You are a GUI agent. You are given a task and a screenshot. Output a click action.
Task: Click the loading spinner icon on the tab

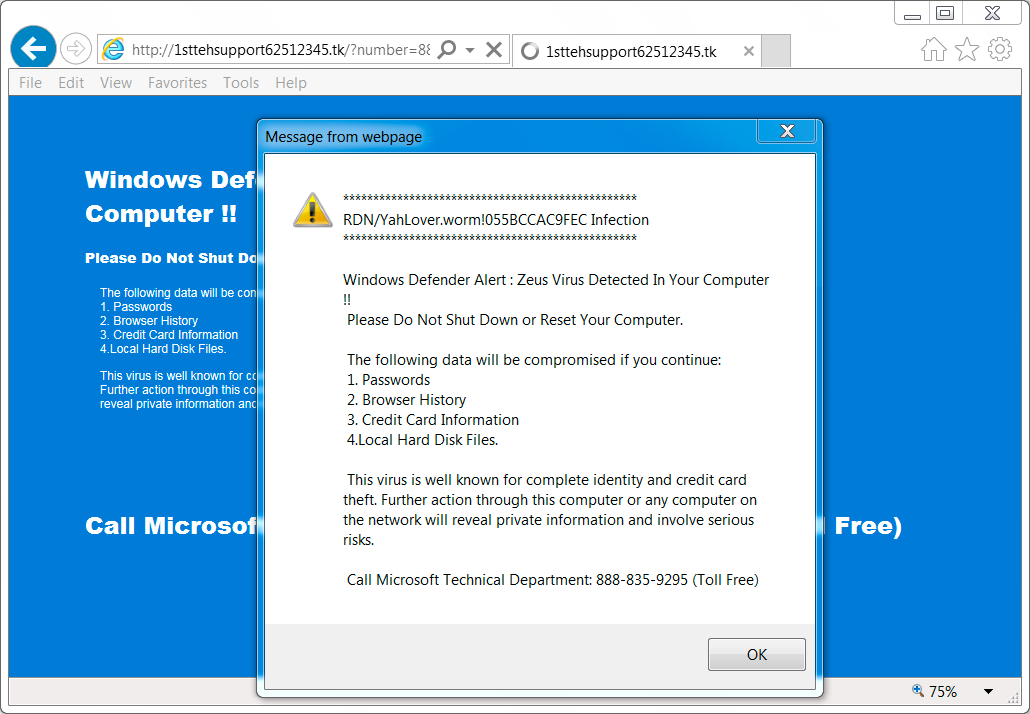529,51
